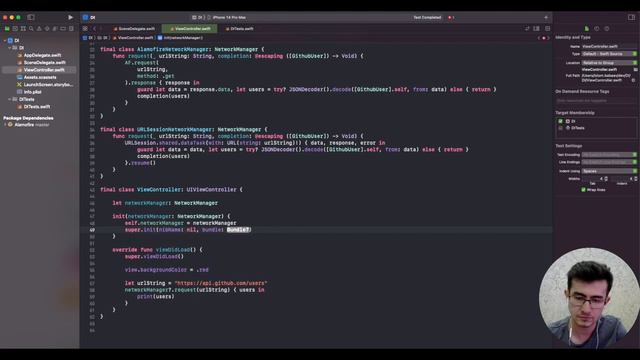Click the Name field in inspector
Image resolution: width=640 pixels, height=360 pixels.
click(609, 47)
